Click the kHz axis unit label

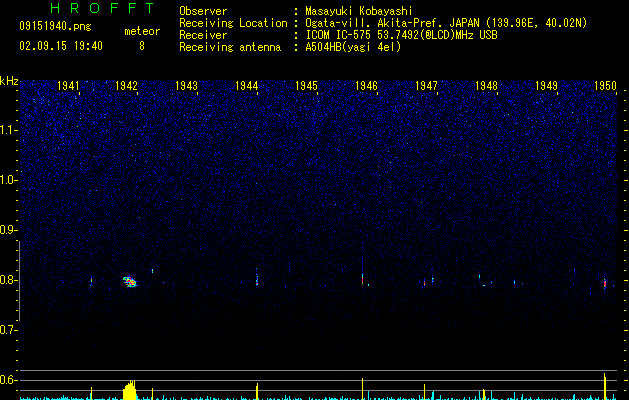(9, 81)
